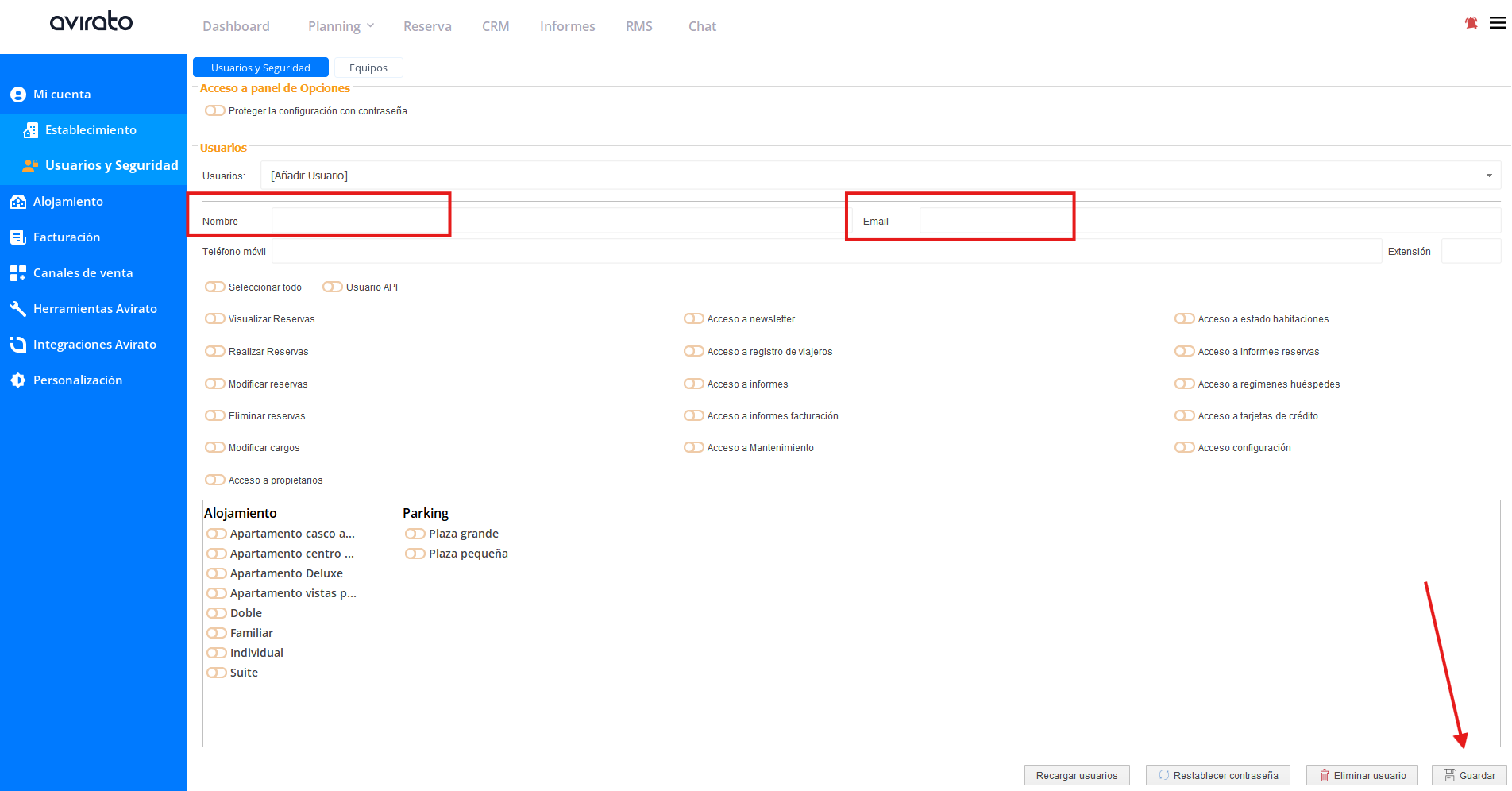Open the Informes menu
Screen dimensions: 1512x791
pyautogui.click(x=567, y=26)
